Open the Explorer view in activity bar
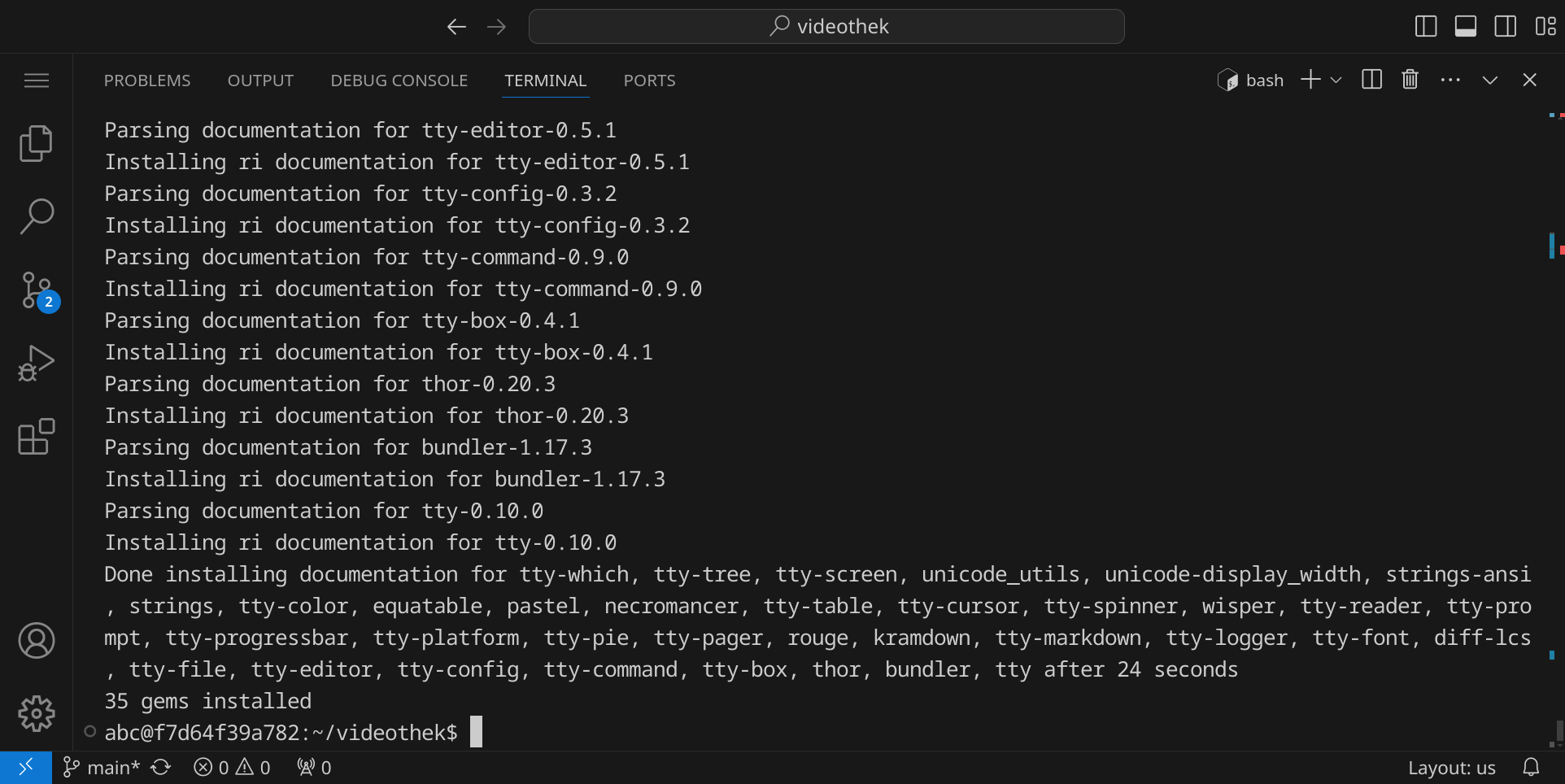This screenshot has height=784, width=1565. (x=36, y=144)
